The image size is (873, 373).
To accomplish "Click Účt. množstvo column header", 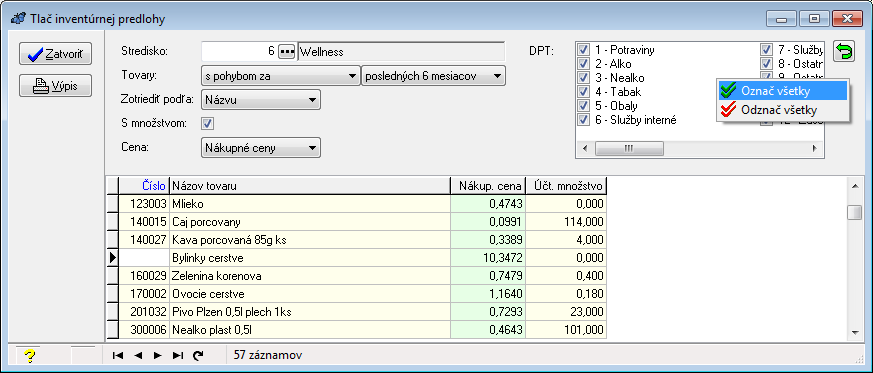I will [566, 186].
